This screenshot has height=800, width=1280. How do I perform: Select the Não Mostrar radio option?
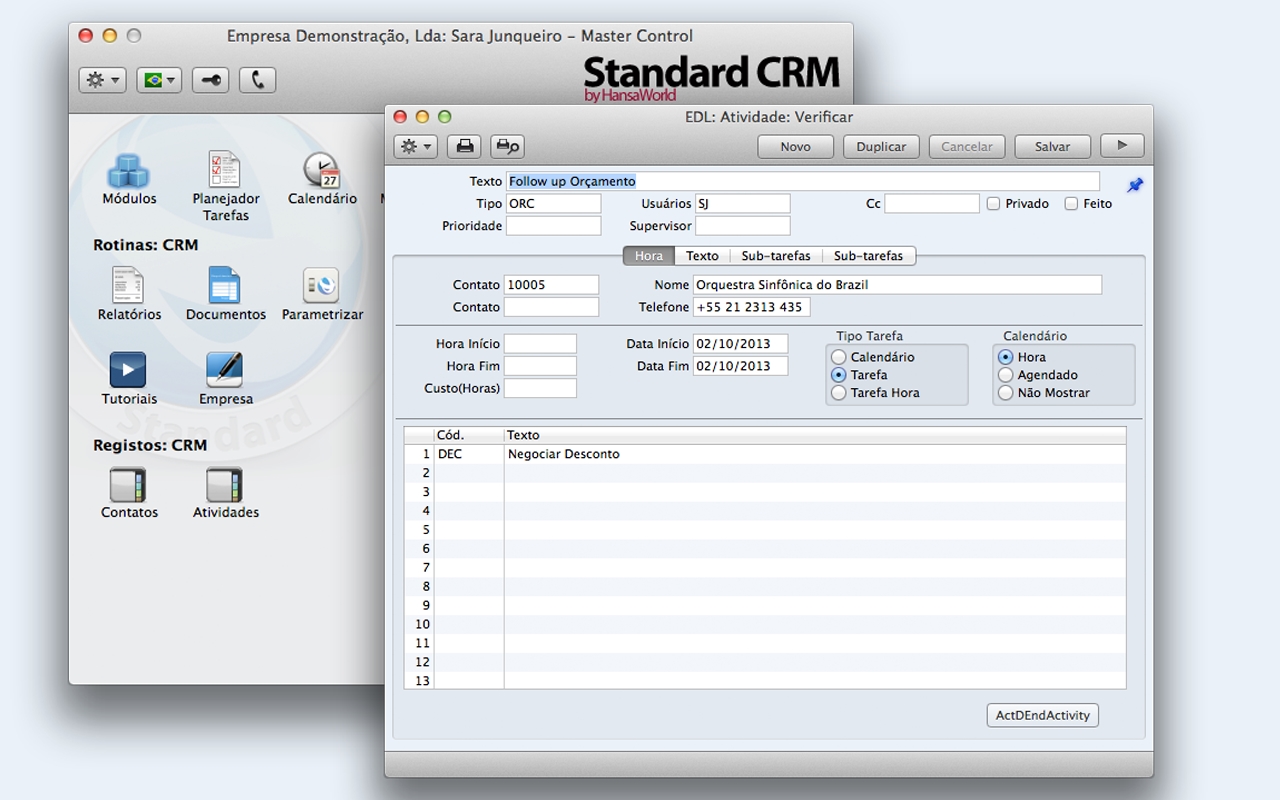click(x=1006, y=393)
